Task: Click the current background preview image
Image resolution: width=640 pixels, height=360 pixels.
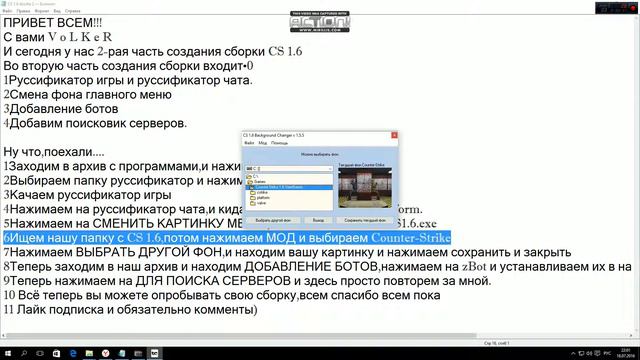Action: click(x=365, y=188)
